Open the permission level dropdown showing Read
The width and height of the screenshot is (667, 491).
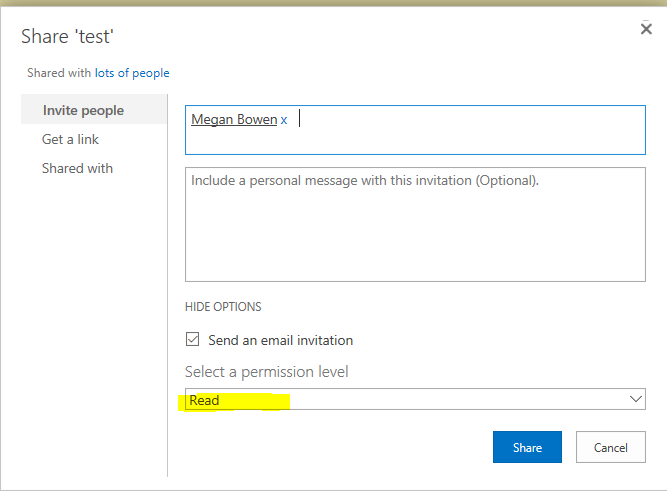[x=415, y=399]
